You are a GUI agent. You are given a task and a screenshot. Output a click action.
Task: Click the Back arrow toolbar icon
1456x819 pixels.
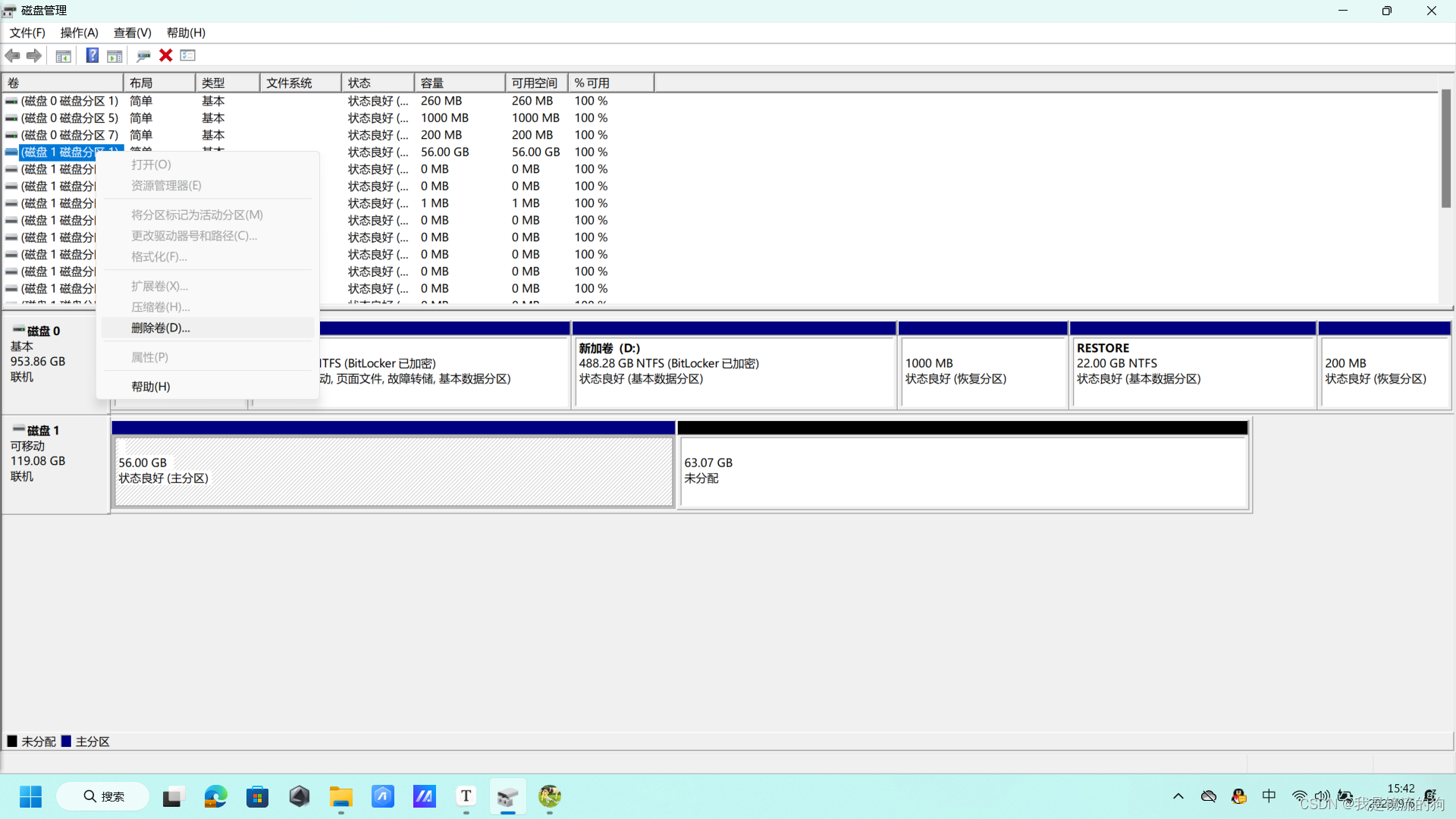12,55
